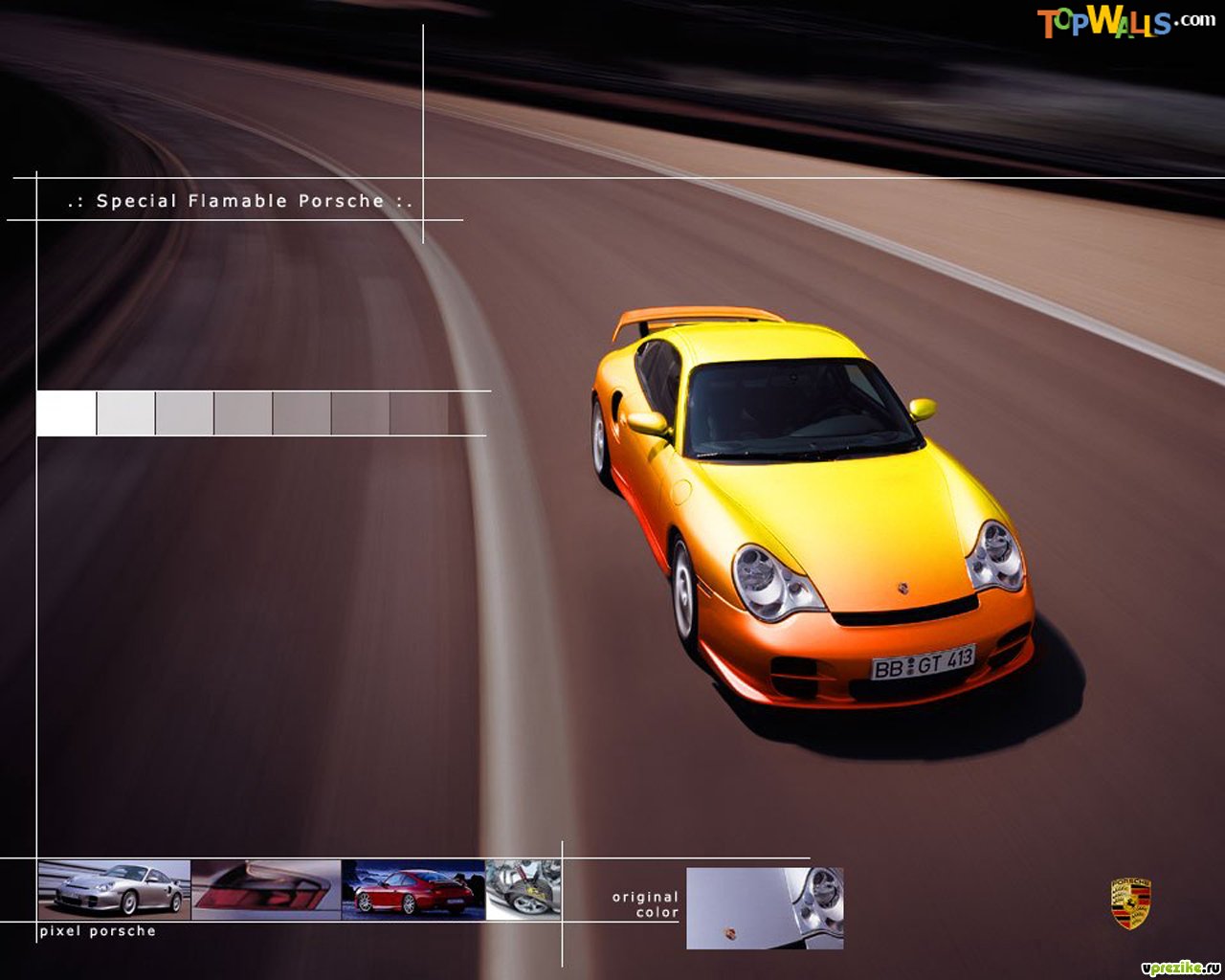
Task: Pick the light gray swatch beside the white one
Action: tap(125, 413)
